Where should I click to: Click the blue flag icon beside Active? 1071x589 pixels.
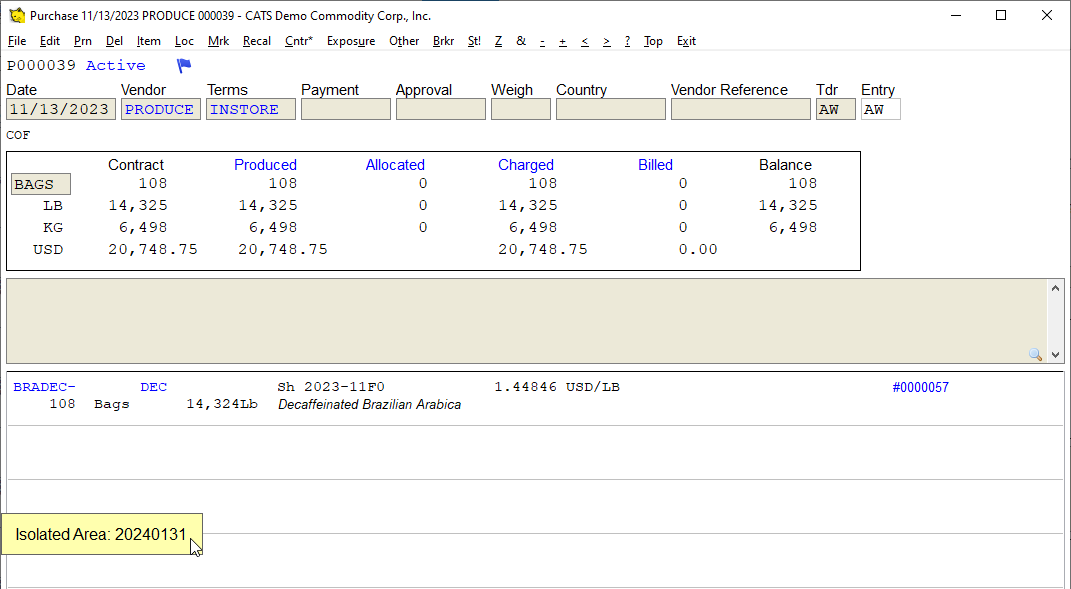[x=184, y=66]
